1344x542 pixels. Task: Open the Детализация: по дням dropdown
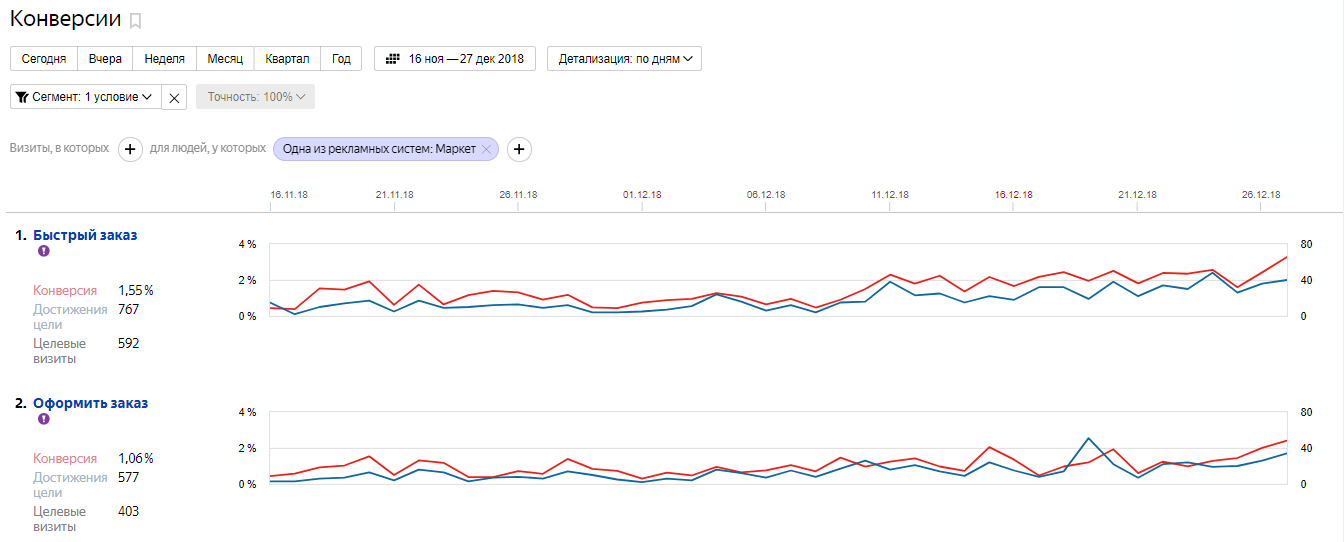tap(624, 59)
